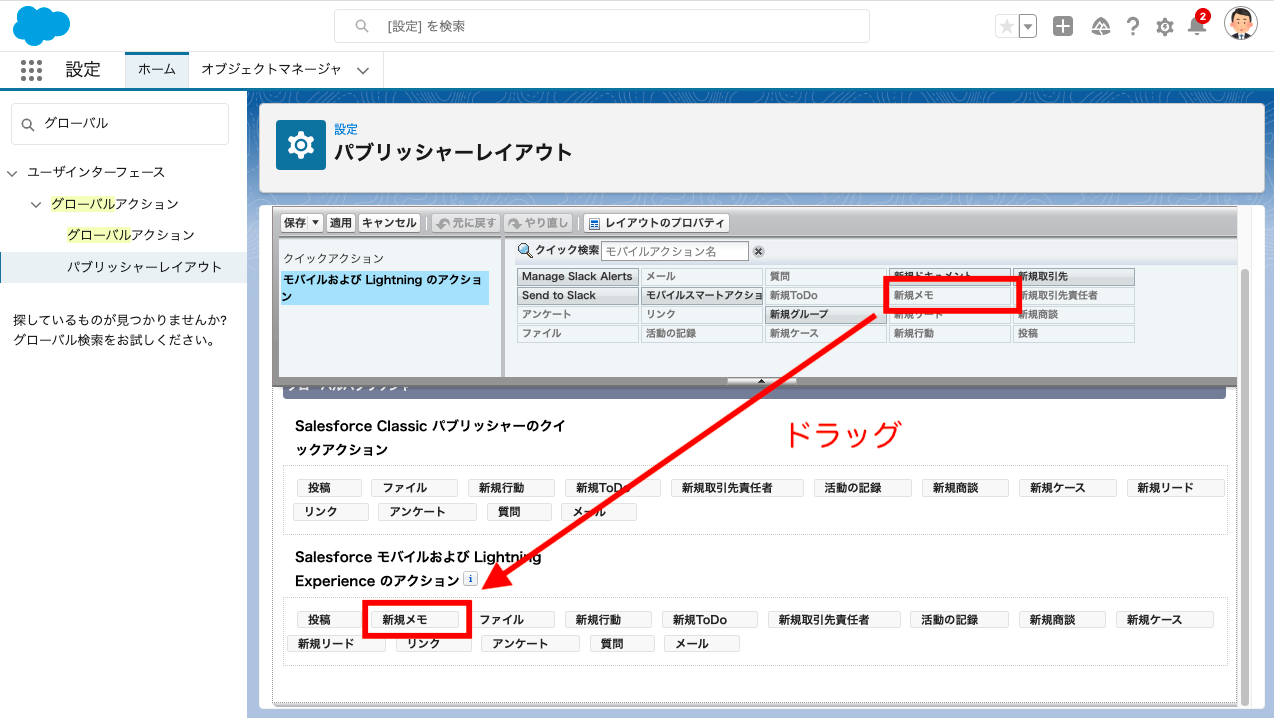The height and width of the screenshot is (718, 1274).
Task: Click the quick search magnifier icon in the palette
Action: (525, 250)
